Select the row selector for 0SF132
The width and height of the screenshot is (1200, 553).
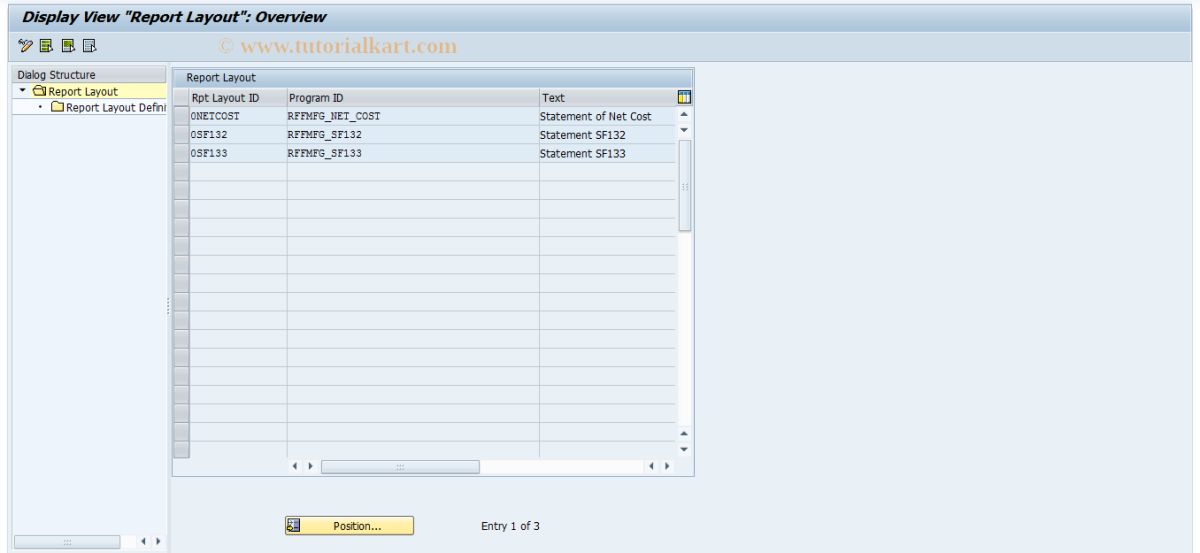181,135
